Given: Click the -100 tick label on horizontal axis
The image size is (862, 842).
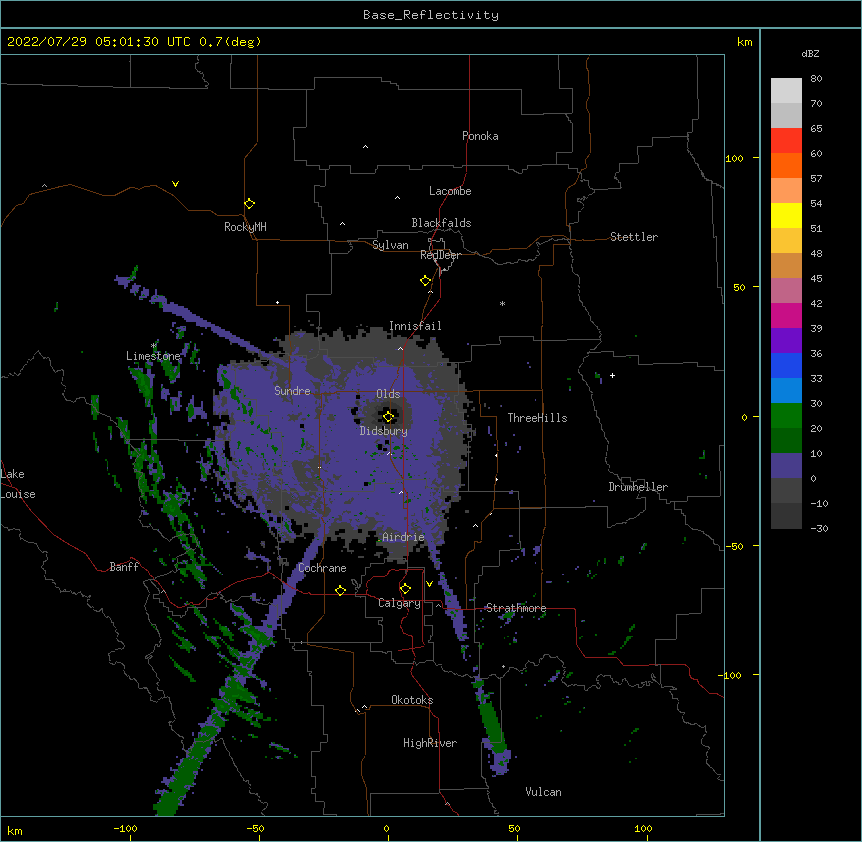Looking at the screenshot, I should pyautogui.click(x=125, y=828).
